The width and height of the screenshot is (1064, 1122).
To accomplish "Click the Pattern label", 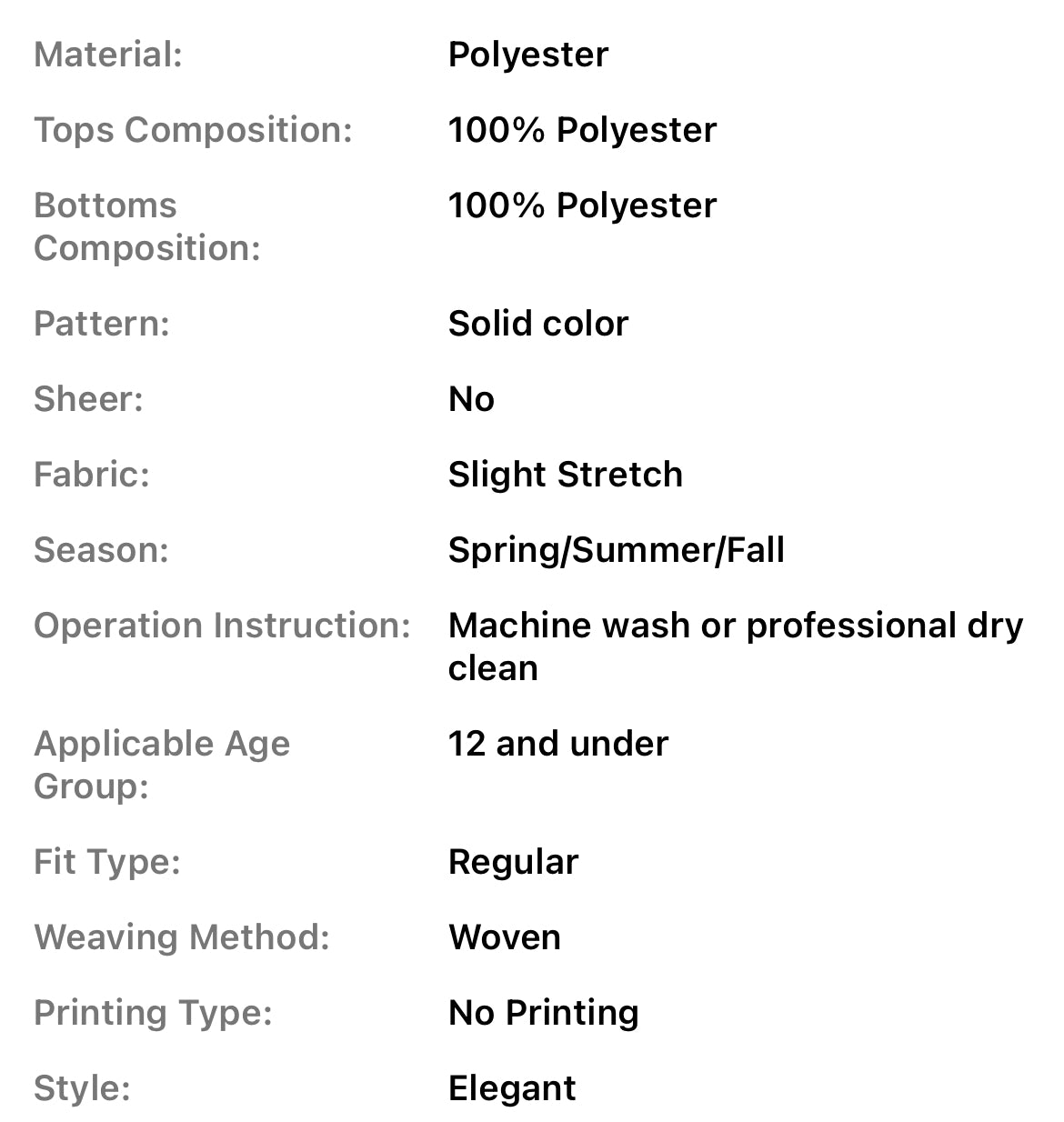I will click(x=102, y=324).
